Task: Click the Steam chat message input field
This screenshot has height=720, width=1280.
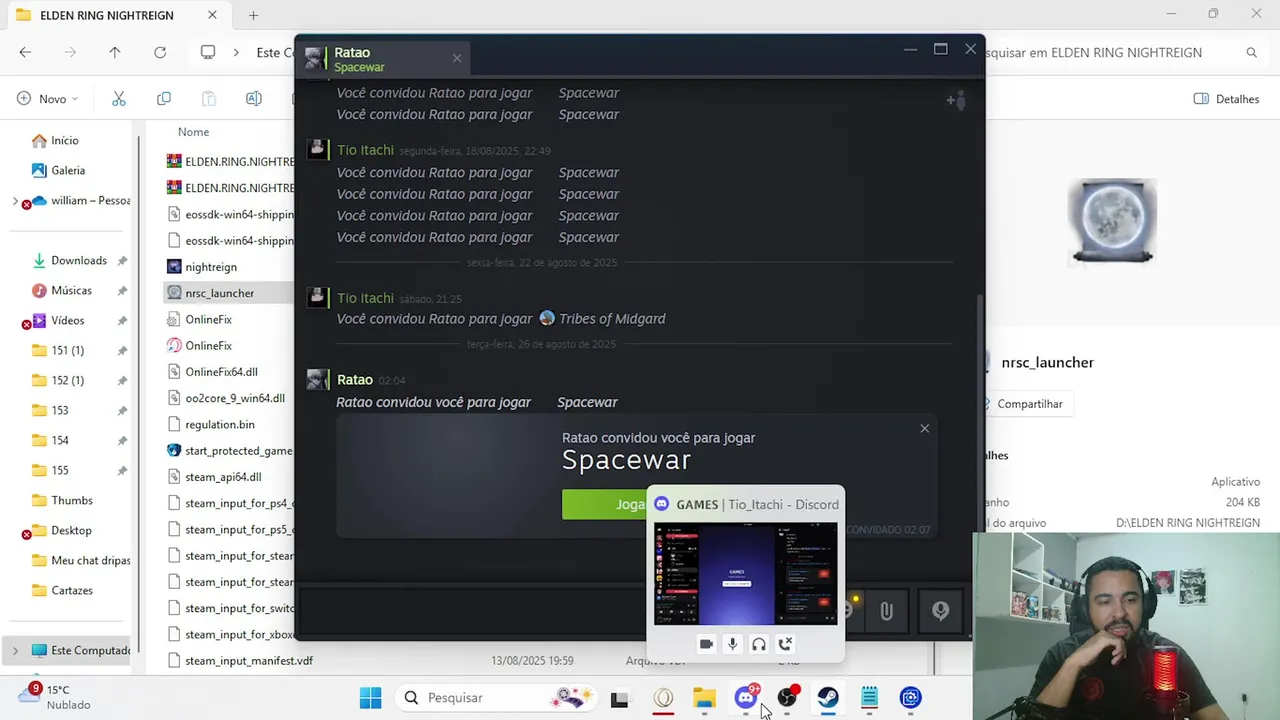Action: (473, 609)
